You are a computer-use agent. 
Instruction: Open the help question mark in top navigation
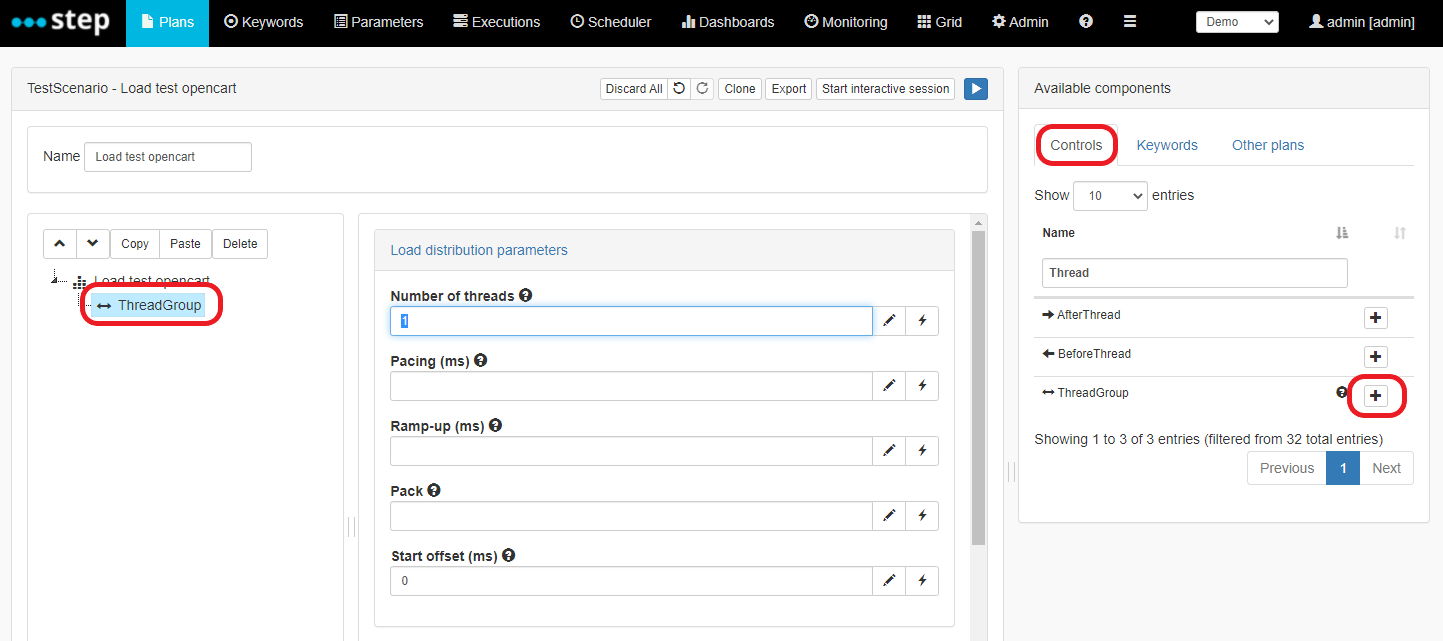tap(1085, 21)
